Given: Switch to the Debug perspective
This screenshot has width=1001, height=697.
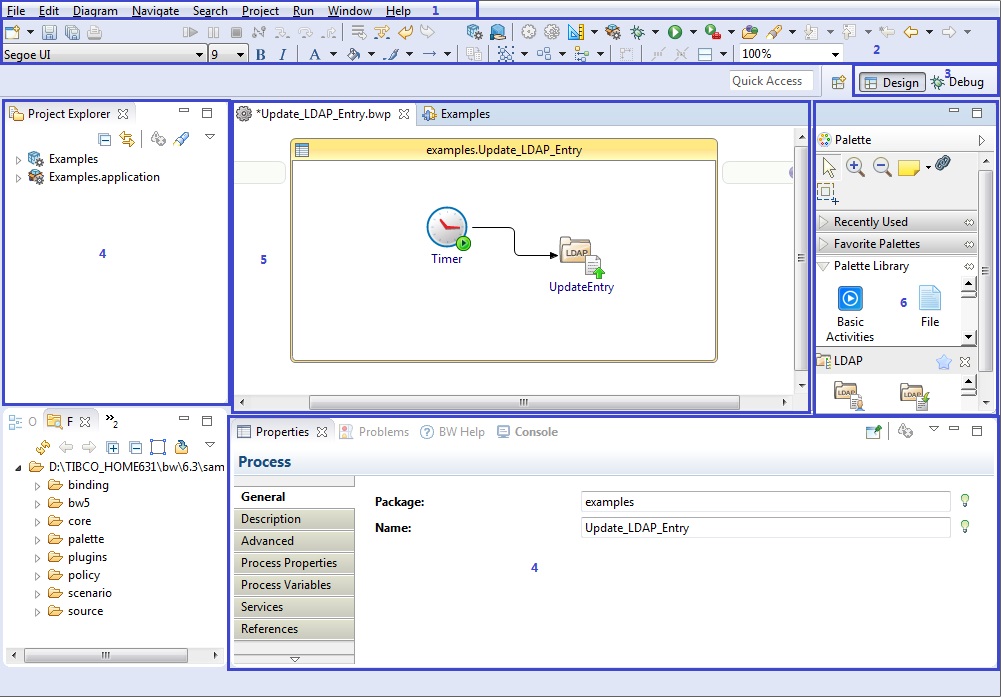Looking at the screenshot, I should (x=958, y=82).
